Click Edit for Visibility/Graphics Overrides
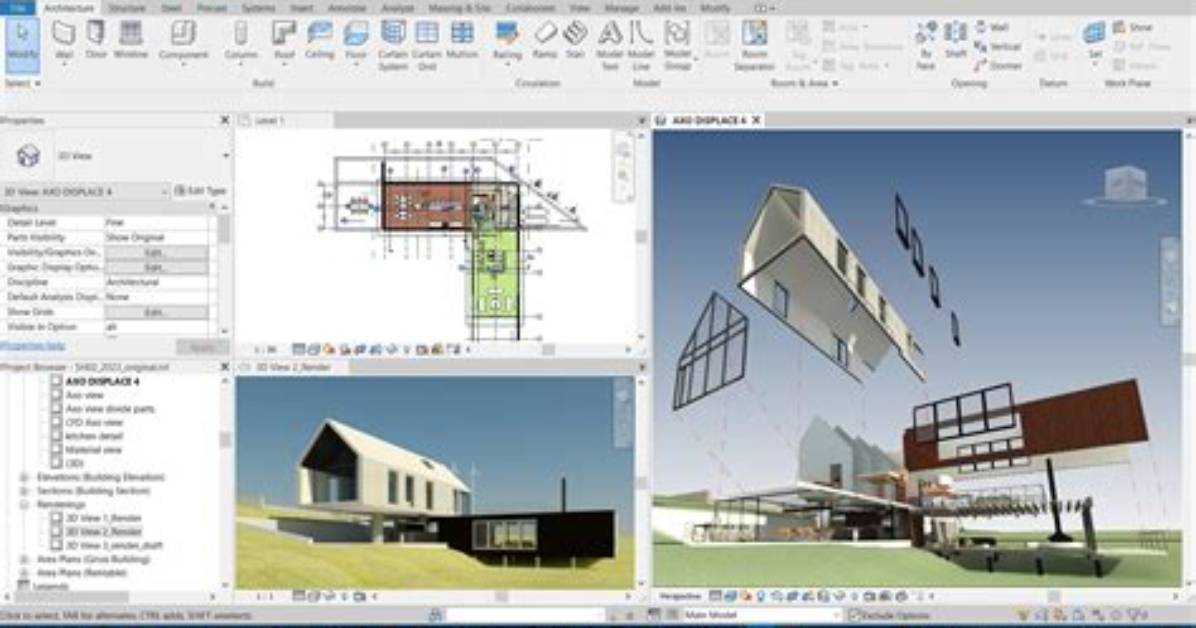The width and height of the screenshot is (1196, 628). pyautogui.click(x=156, y=253)
